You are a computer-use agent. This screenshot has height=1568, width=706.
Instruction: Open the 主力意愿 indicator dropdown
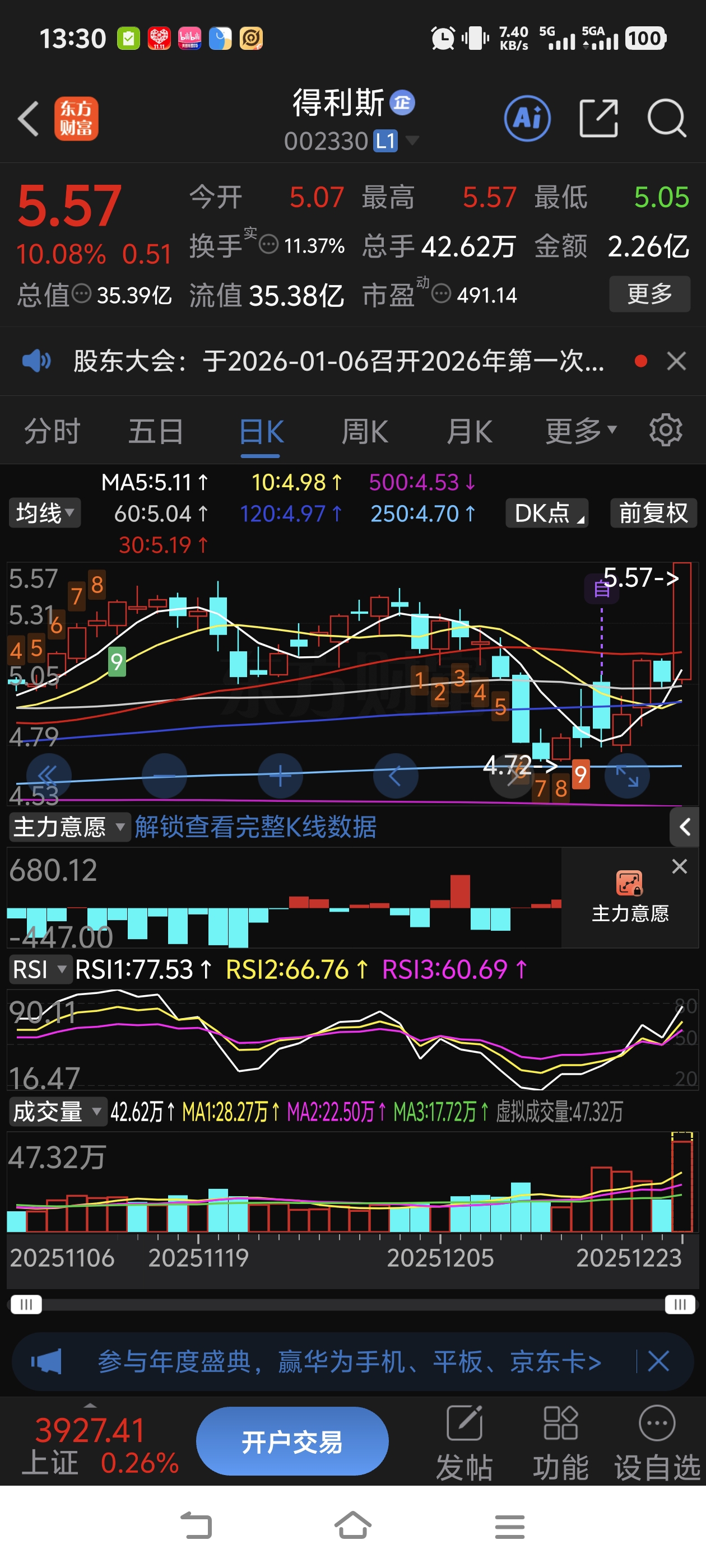[x=69, y=827]
